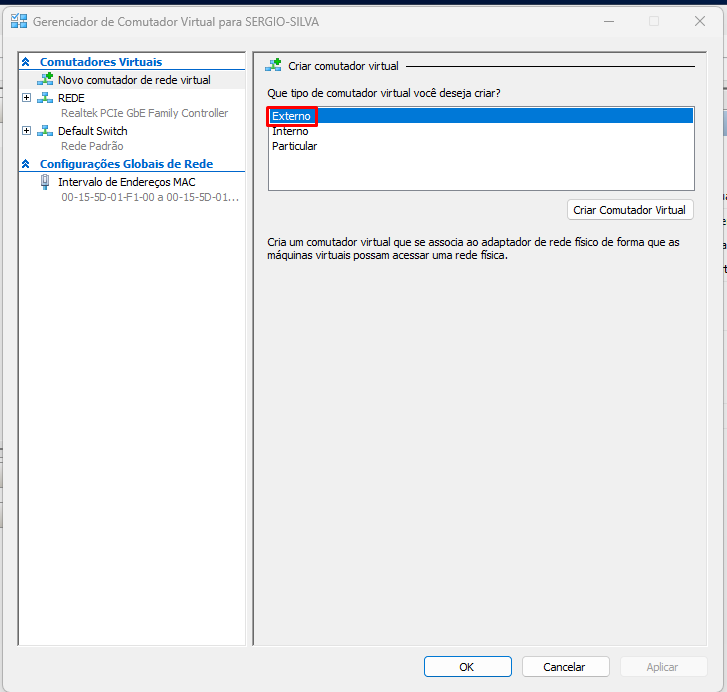Click the Cancelar button

(x=564, y=667)
